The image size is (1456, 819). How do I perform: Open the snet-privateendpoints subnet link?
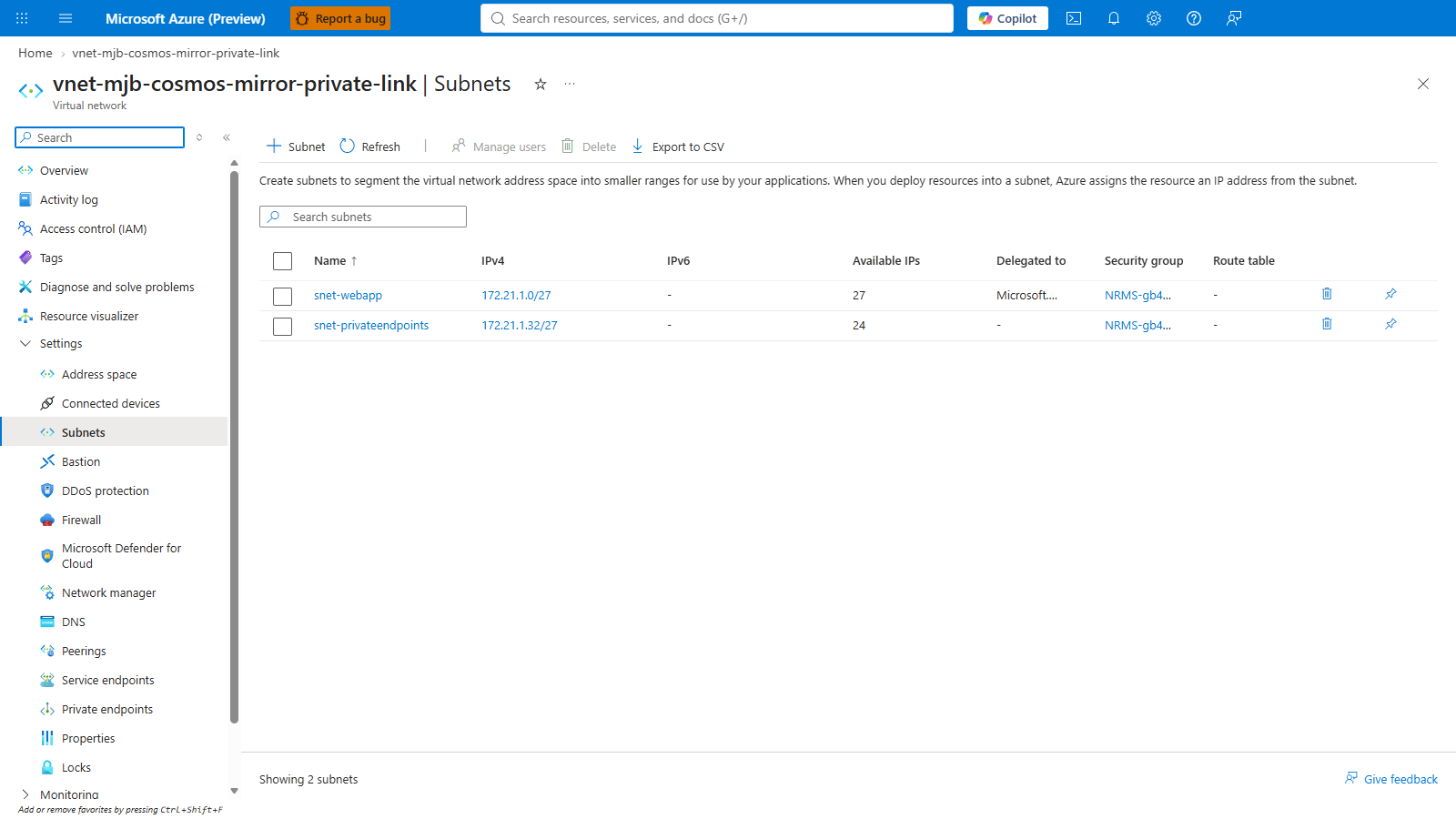coord(371,325)
